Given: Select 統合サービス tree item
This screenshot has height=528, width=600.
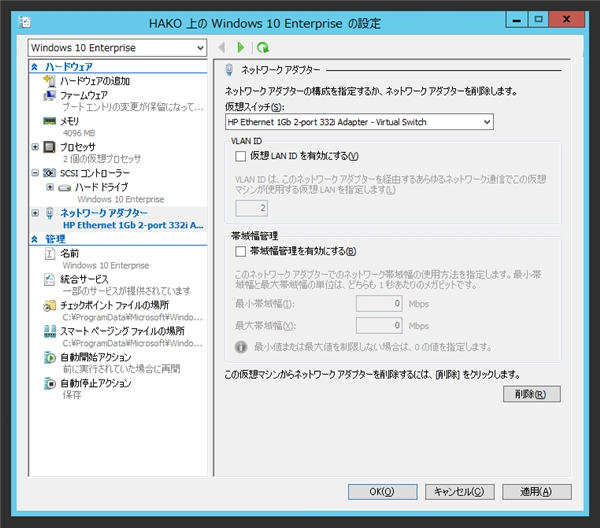Looking at the screenshot, I should pos(84,279).
